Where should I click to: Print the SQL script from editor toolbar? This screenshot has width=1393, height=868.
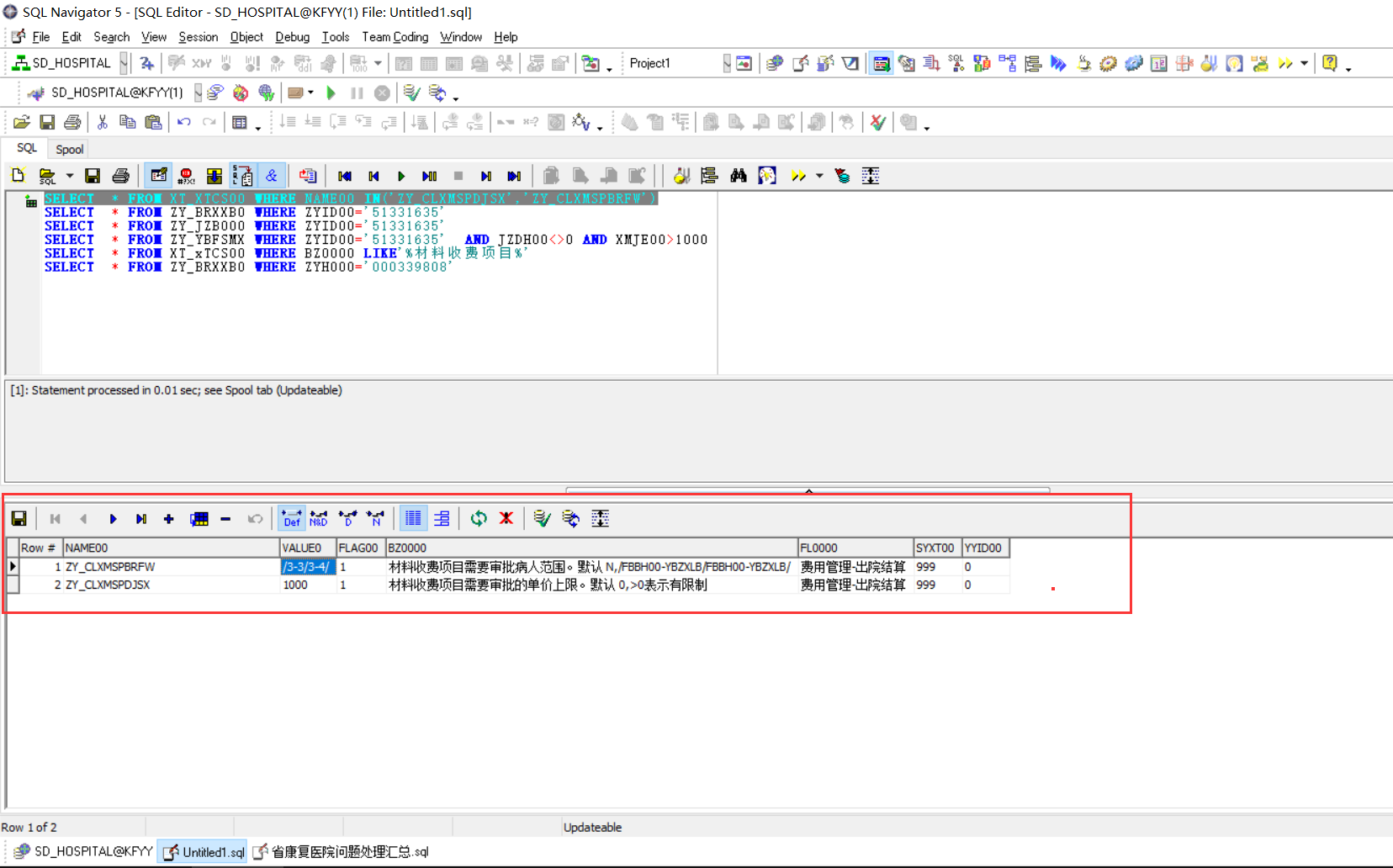(x=120, y=176)
